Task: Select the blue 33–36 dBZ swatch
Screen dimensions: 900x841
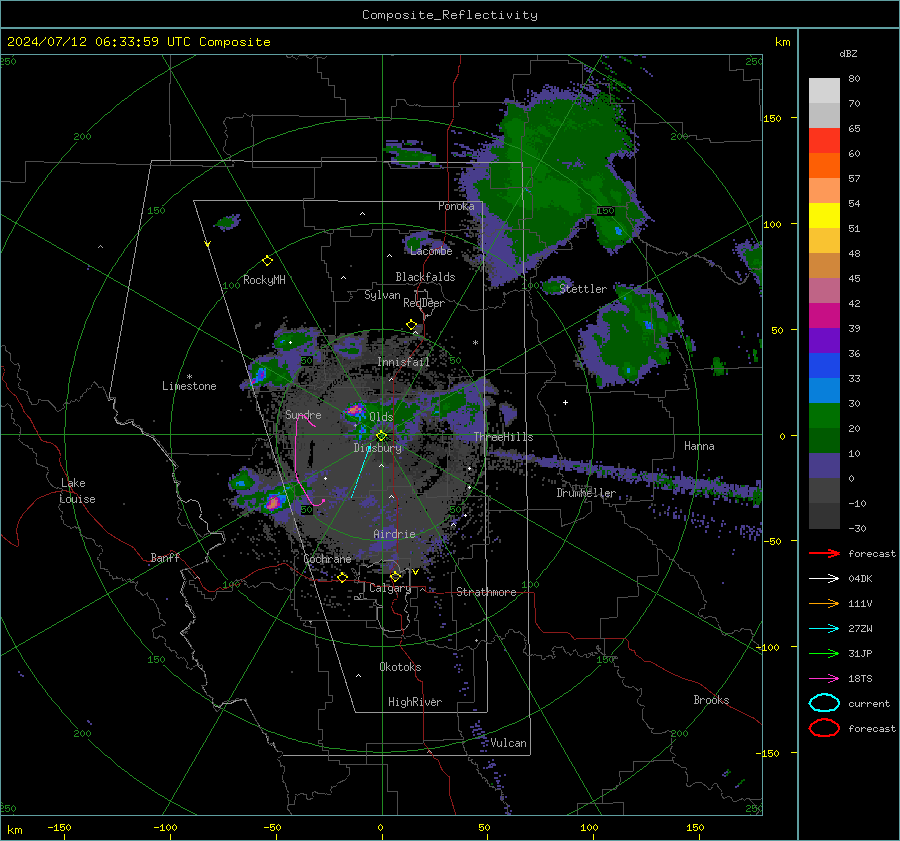Action: point(824,366)
